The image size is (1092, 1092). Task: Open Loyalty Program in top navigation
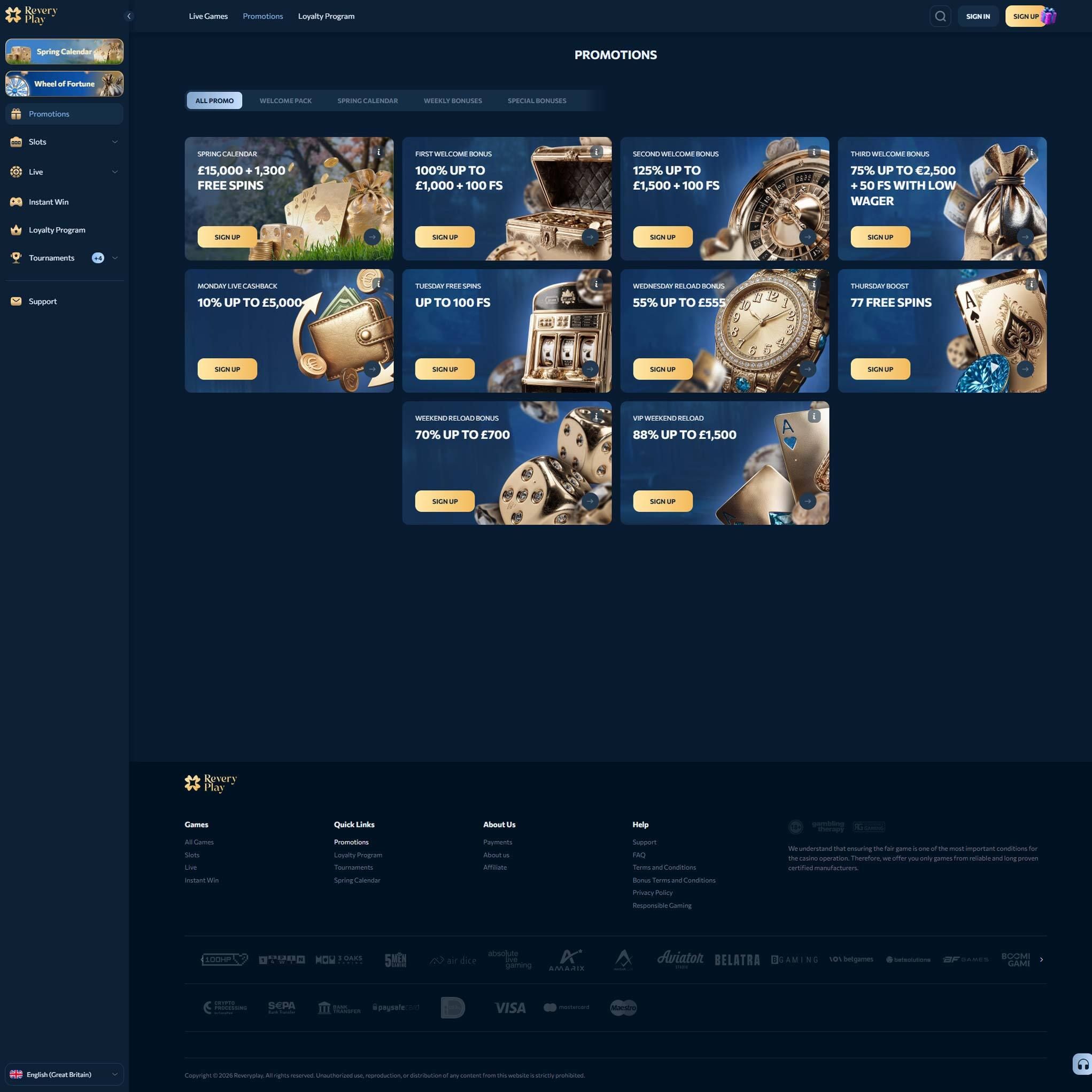tap(326, 17)
